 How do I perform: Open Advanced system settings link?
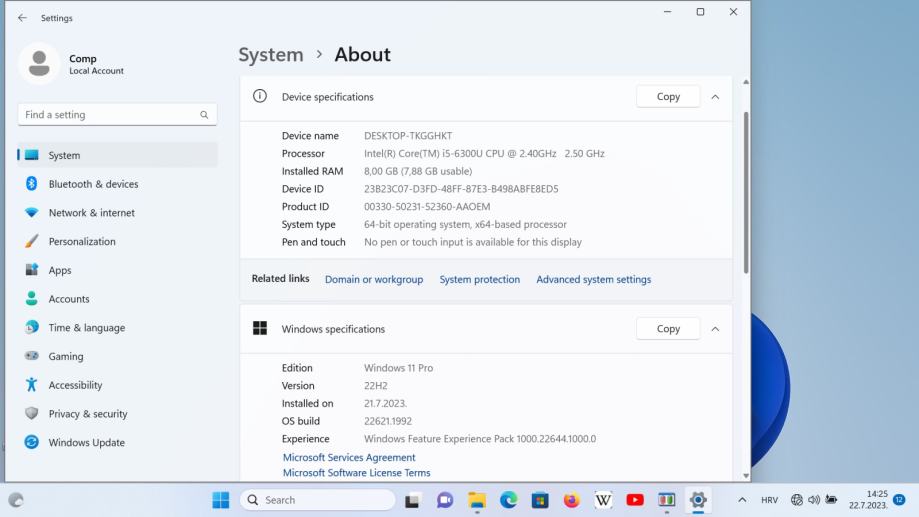point(593,280)
